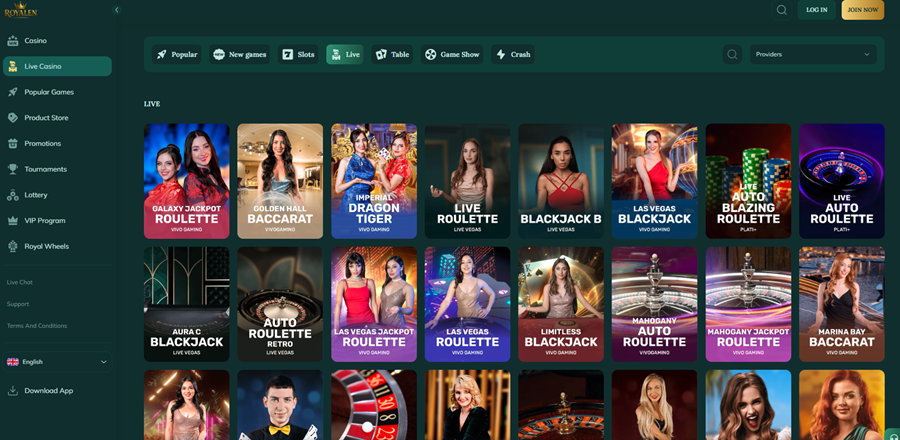Open Live Auto Blazing Roulette game
The height and width of the screenshot is (440, 900).
click(x=748, y=181)
